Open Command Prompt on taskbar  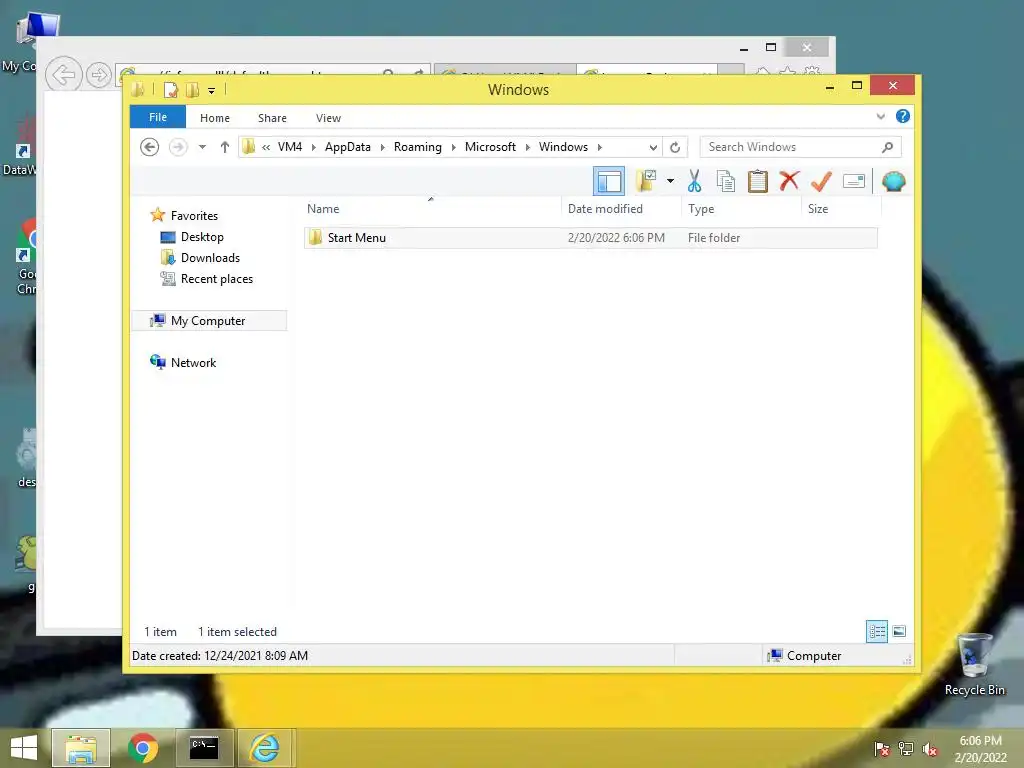click(204, 748)
